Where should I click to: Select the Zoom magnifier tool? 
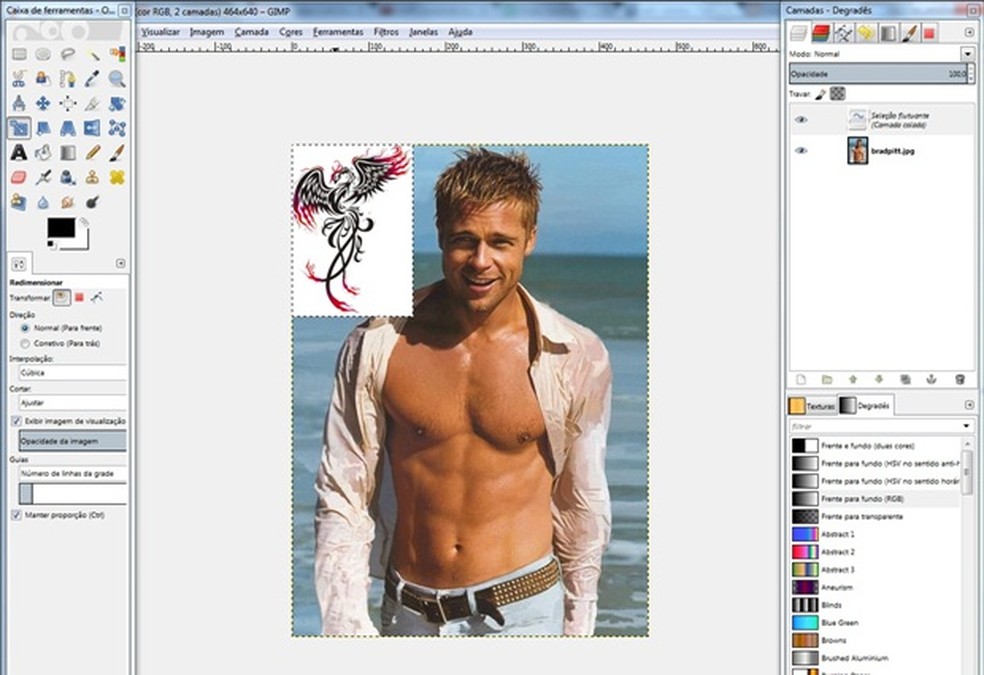click(117, 79)
